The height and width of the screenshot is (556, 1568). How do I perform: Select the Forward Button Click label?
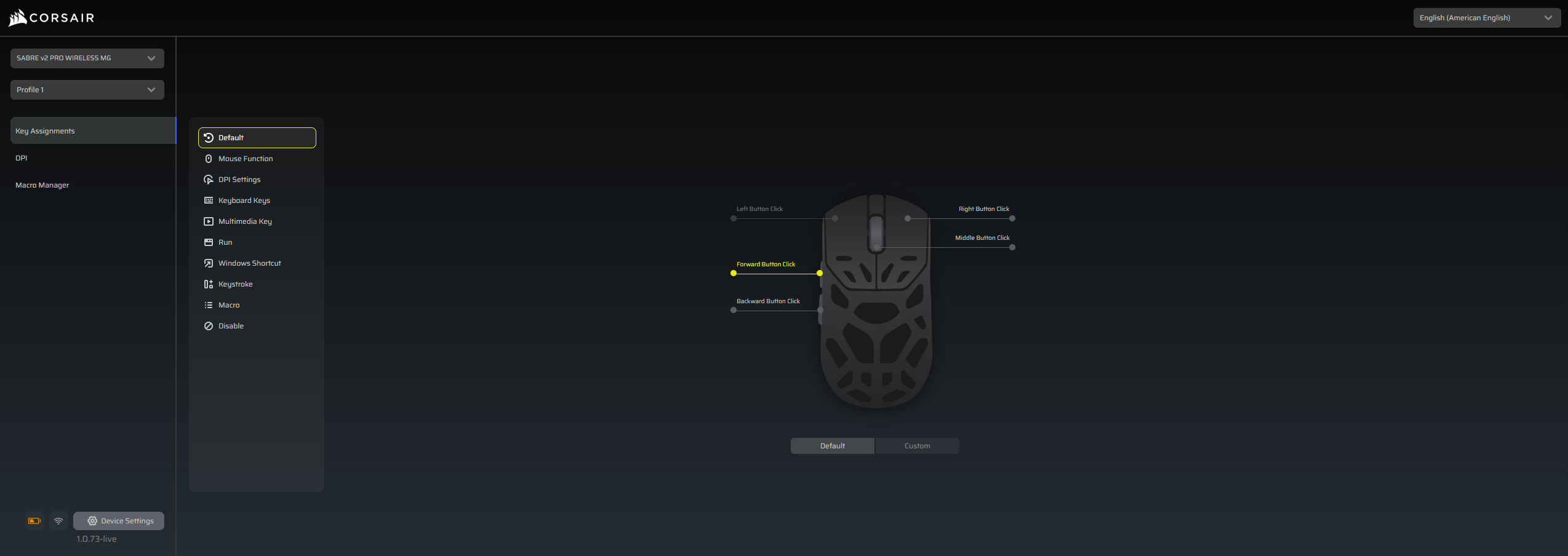[x=766, y=264]
